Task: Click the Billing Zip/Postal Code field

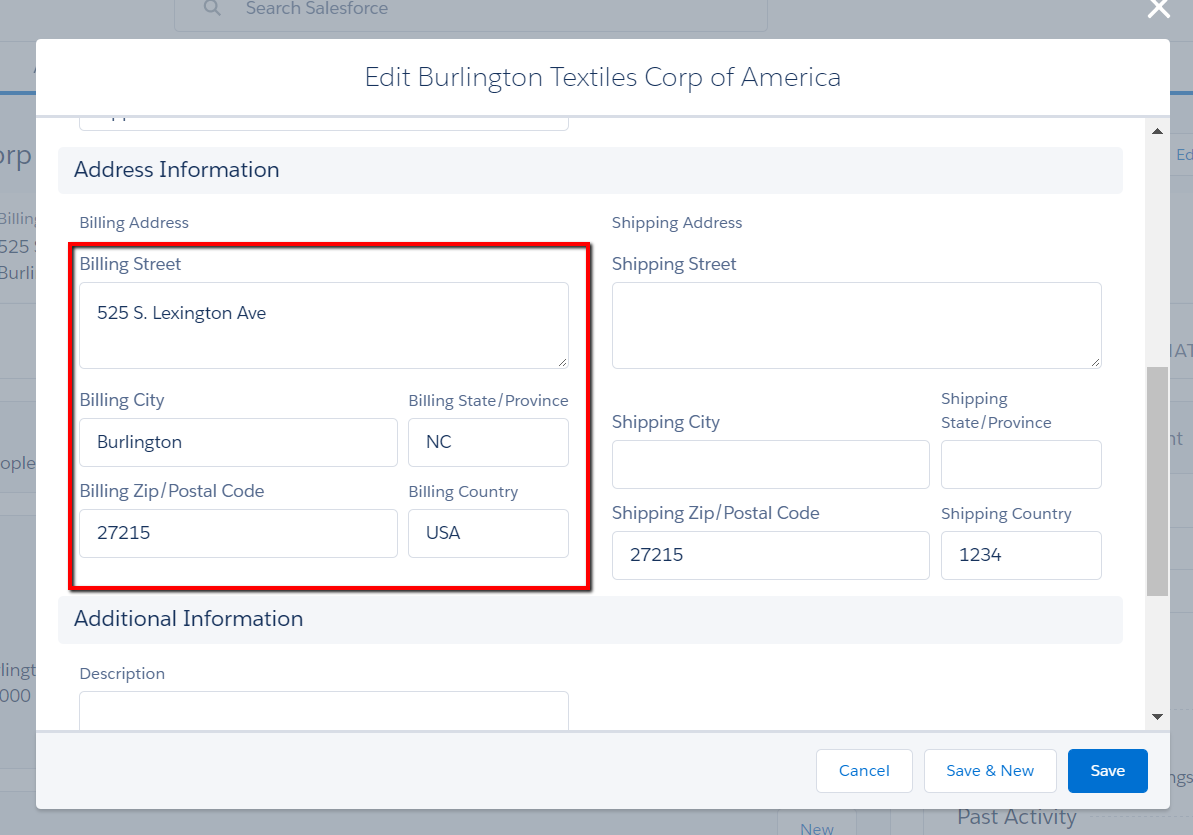Action: coord(238,533)
